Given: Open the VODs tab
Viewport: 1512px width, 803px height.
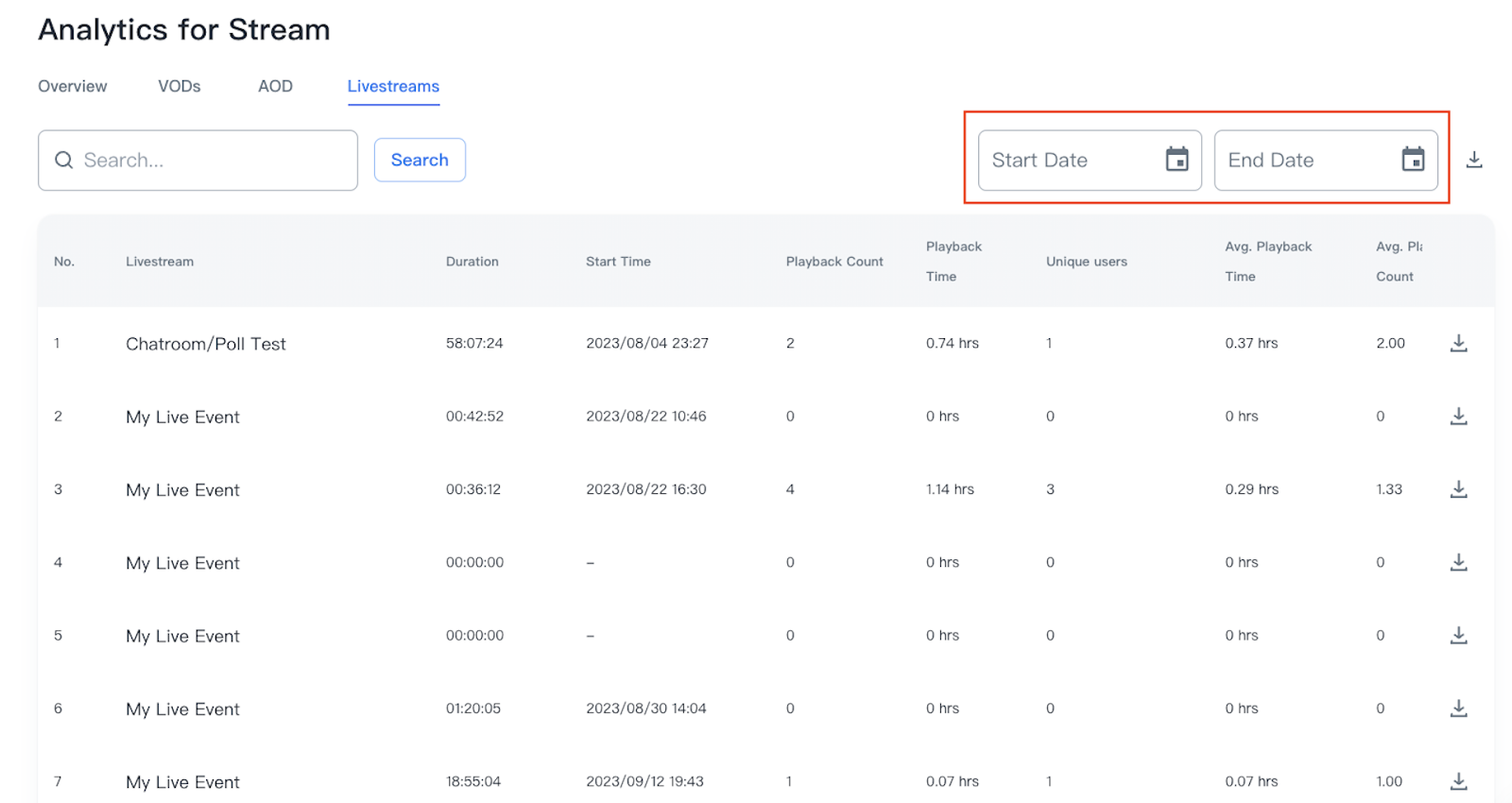Looking at the screenshot, I should [x=179, y=86].
